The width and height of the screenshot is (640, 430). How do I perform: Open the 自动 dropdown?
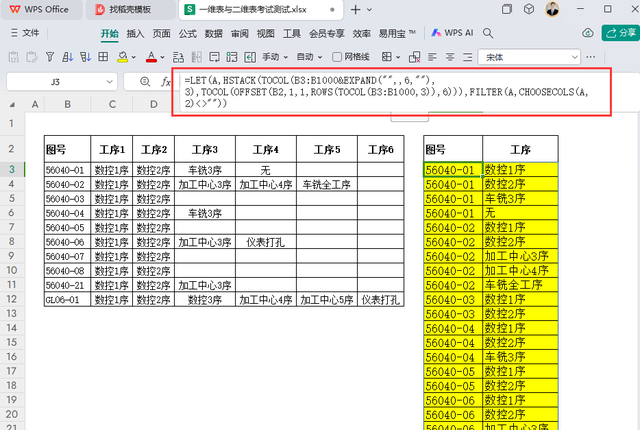pos(309,57)
